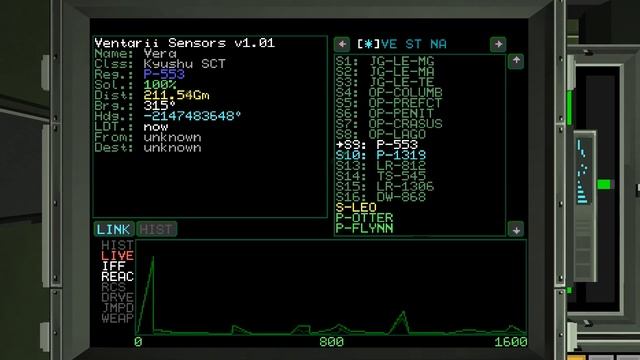
Task: Click the Sol. value 100%
Action: click(160, 85)
